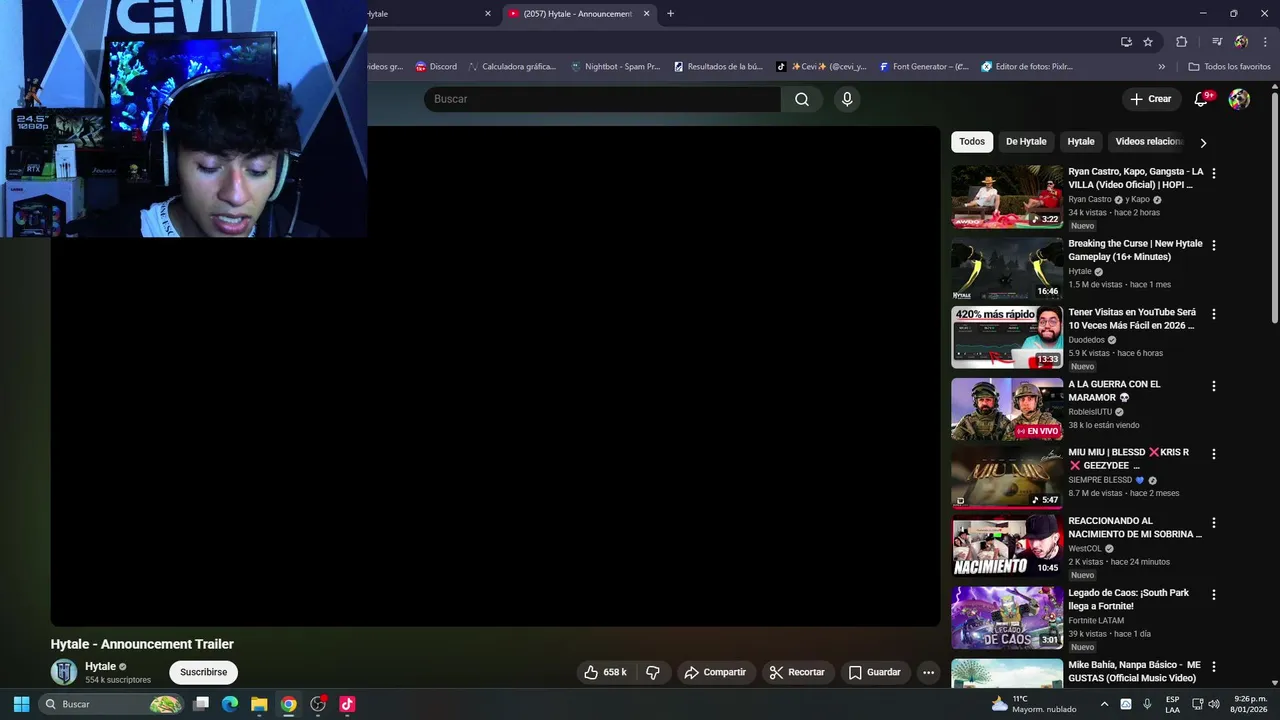Click the Compartir share button

(715, 672)
